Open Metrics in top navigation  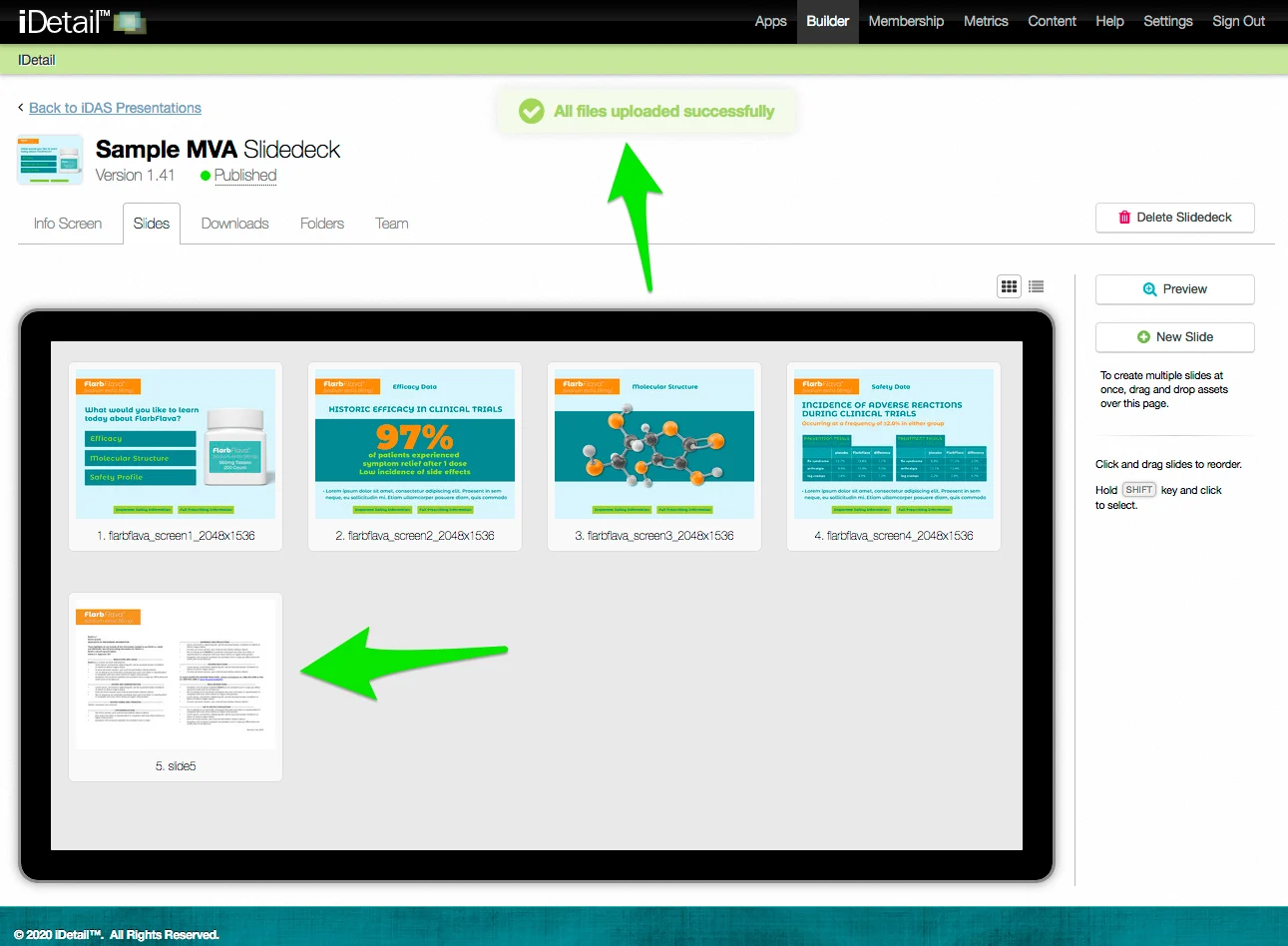pyautogui.click(x=986, y=21)
